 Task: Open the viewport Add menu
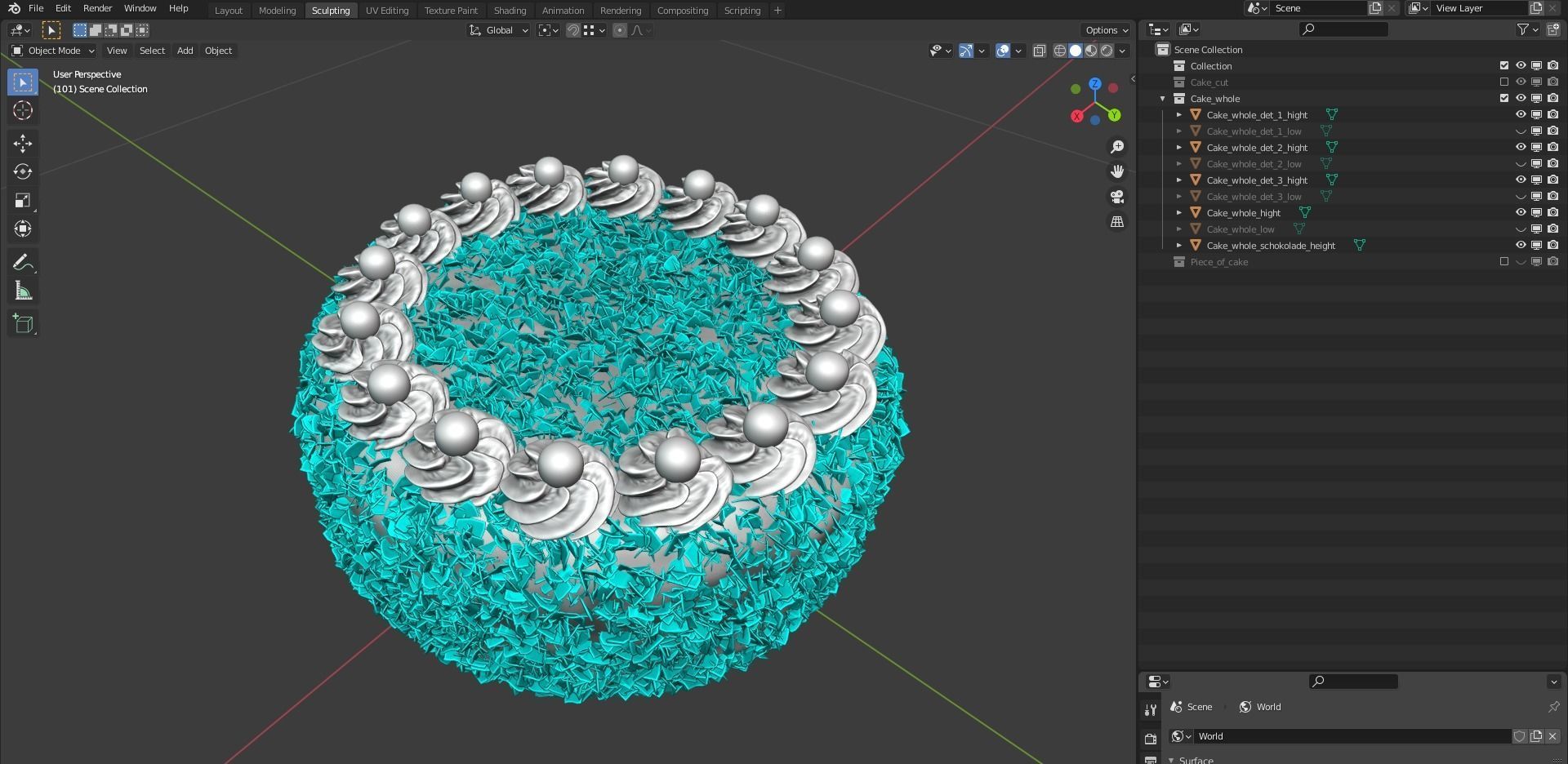(185, 51)
